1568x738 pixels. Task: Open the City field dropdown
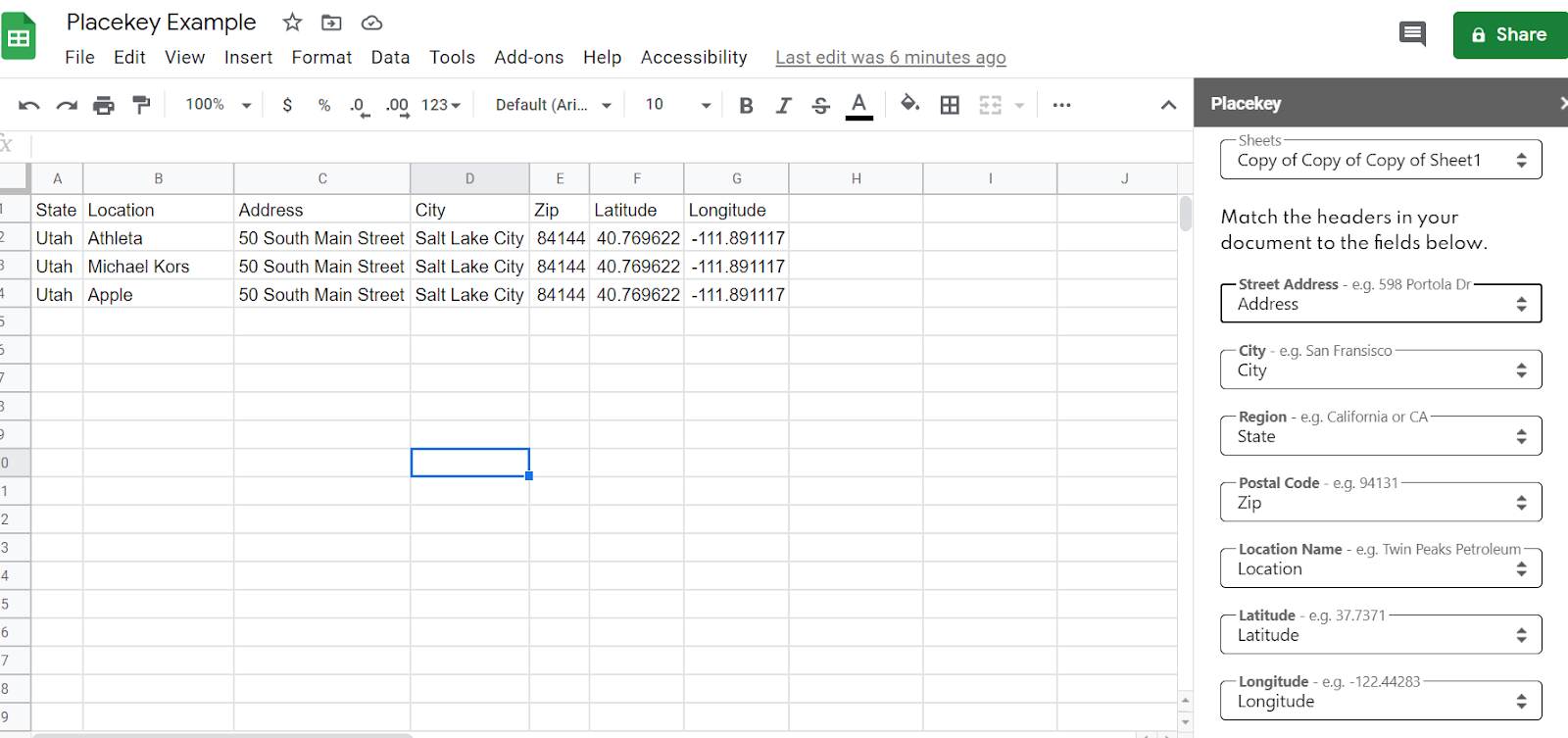(1381, 369)
